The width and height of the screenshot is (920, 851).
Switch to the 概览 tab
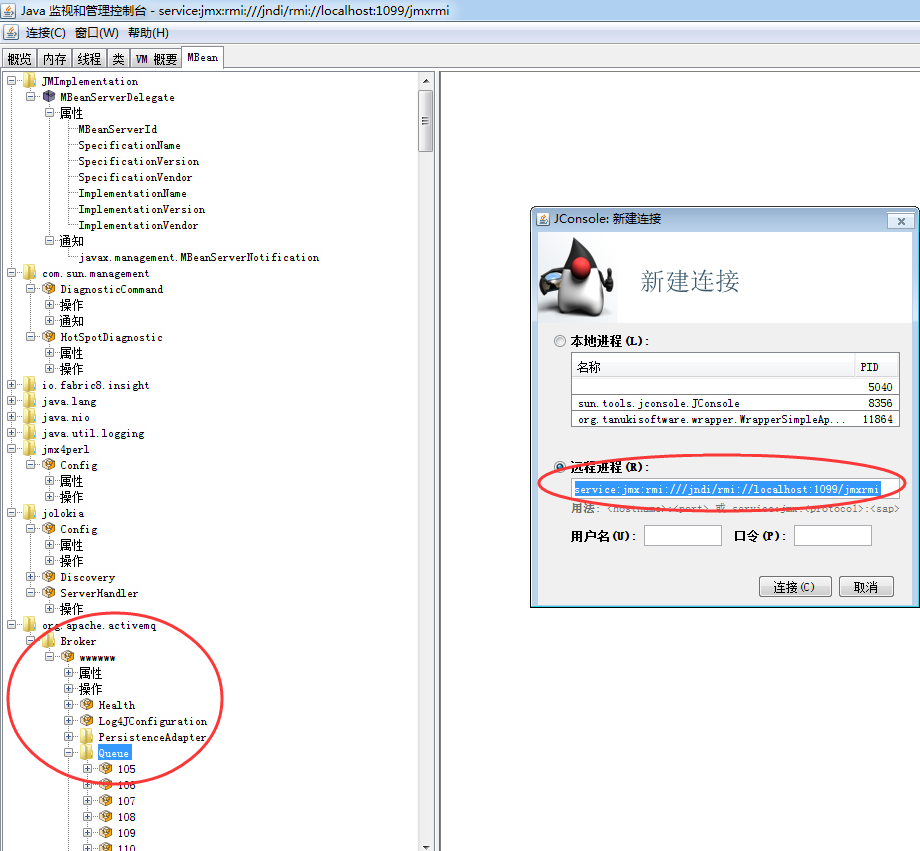click(19, 59)
